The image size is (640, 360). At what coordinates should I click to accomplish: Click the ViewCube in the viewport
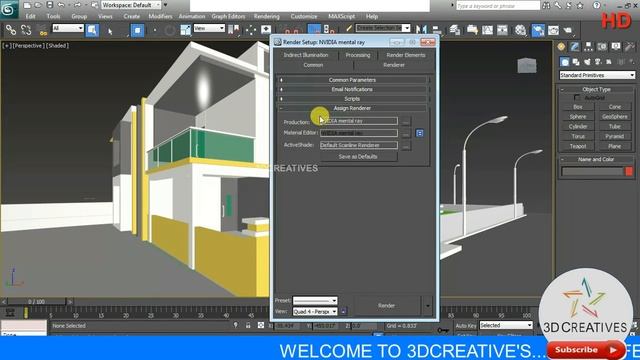click(527, 65)
